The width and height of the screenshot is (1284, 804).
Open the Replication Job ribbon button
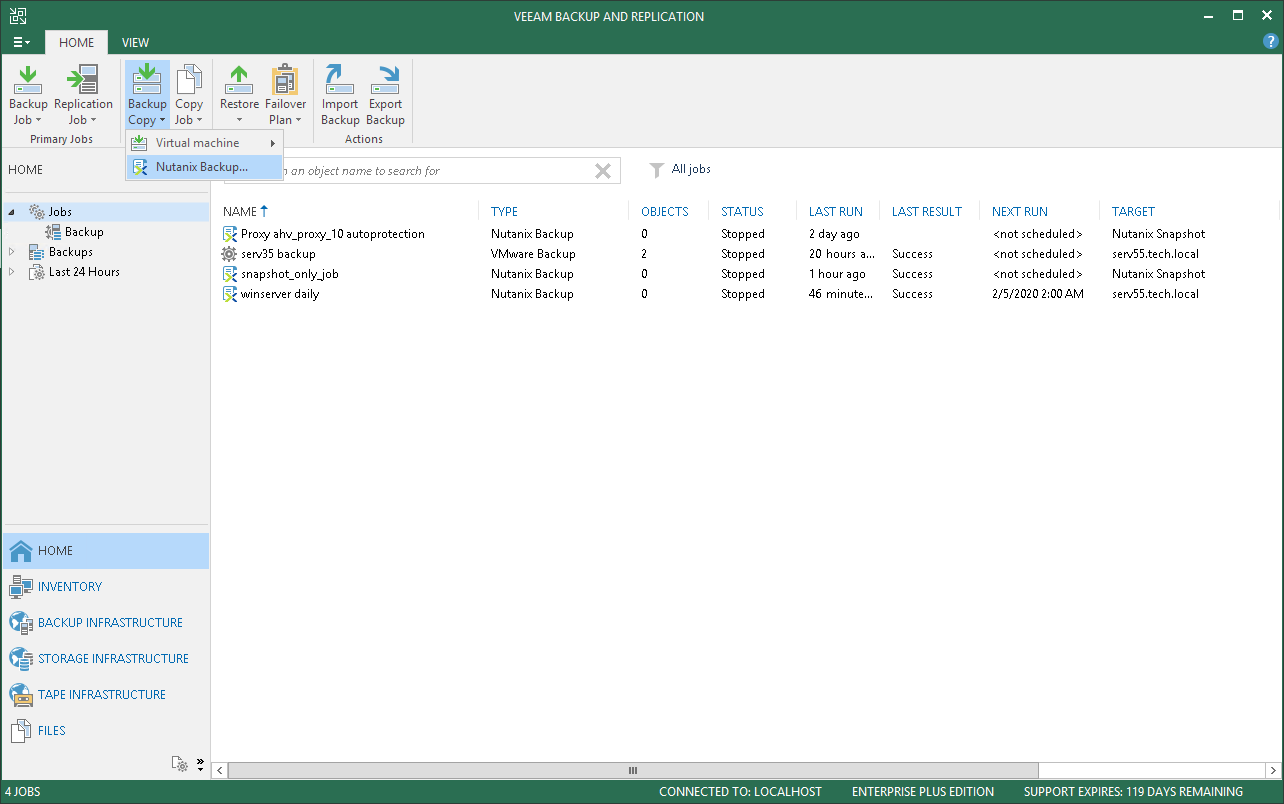(83, 96)
